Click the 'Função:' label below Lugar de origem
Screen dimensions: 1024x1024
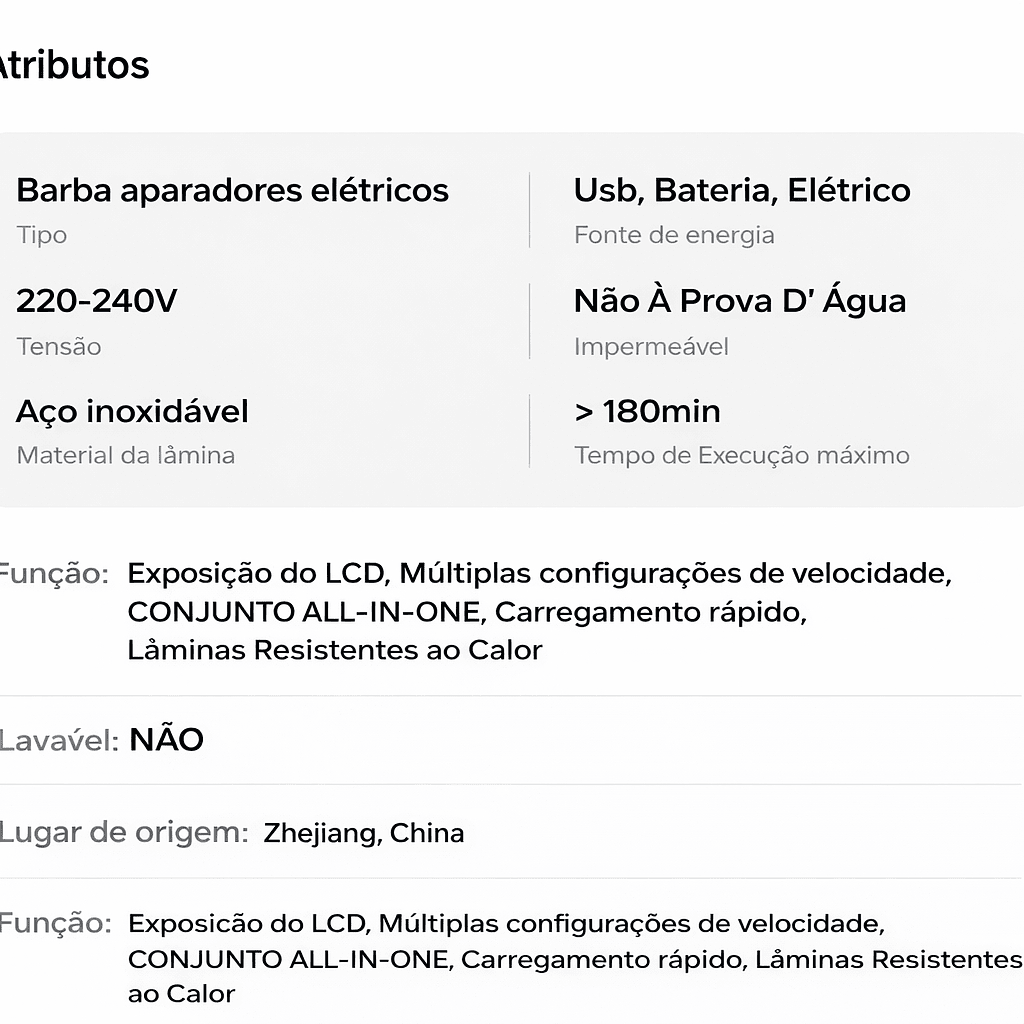point(54,923)
